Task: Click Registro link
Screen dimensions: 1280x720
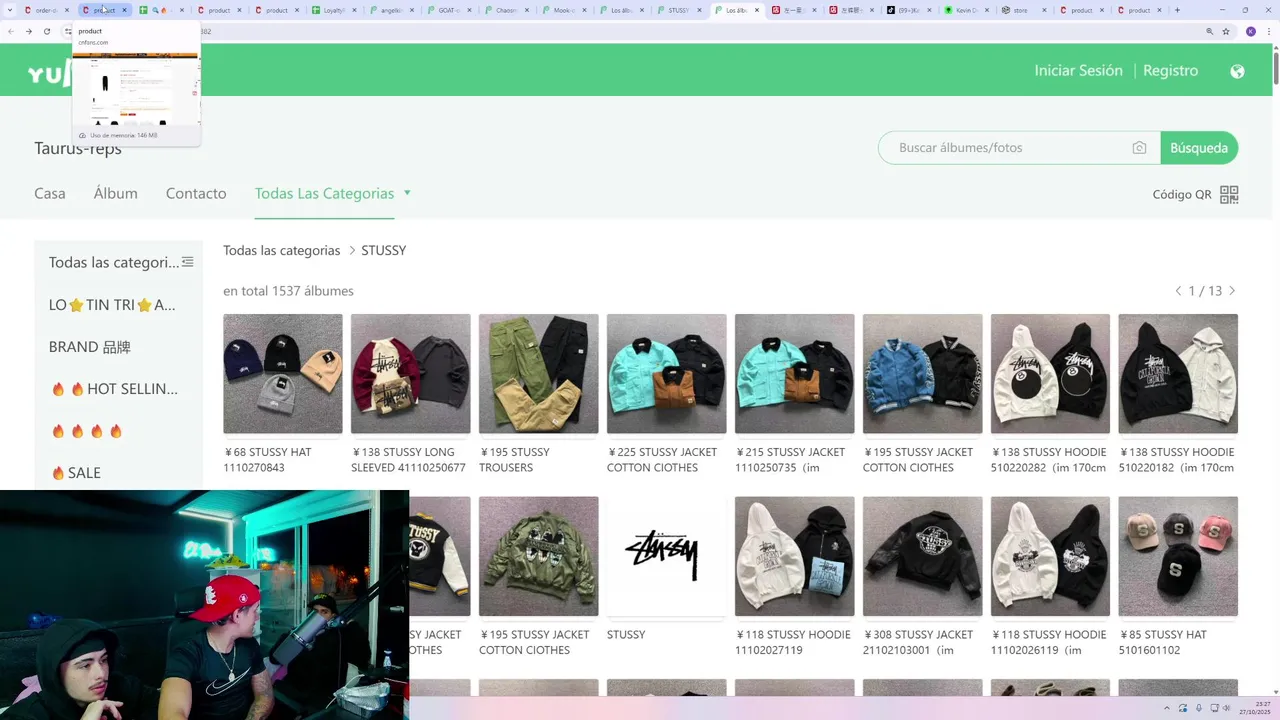Action: click(1170, 71)
